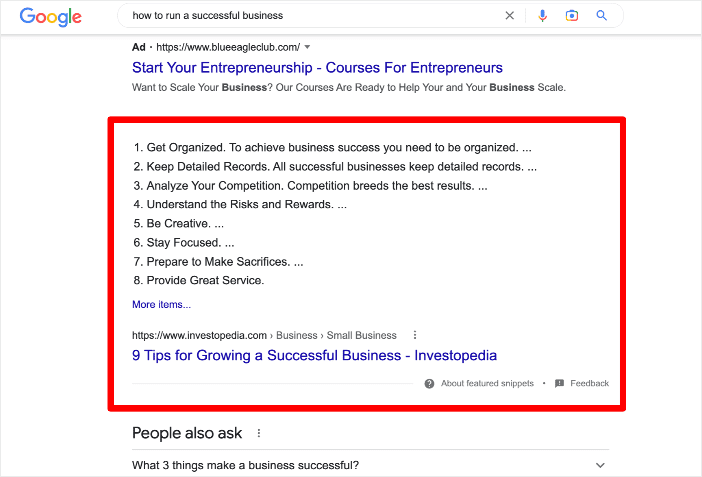The width and height of the screenshot is (702, 477).
Task: Click the expand chevron on first question
Action: coord(600,465)
